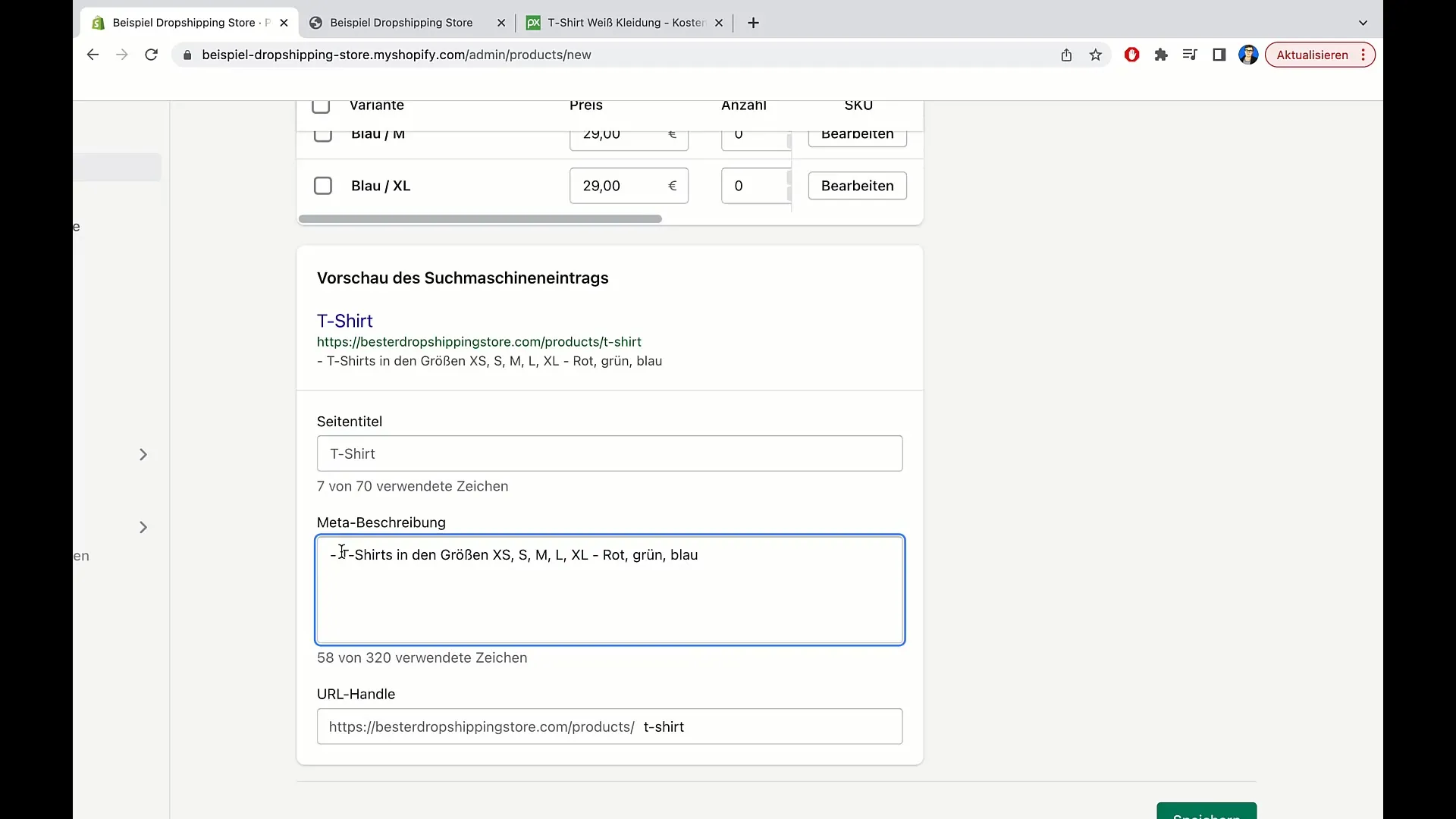Go back to previous page
This screenshot has height=819, width=1456.
[x=93, y=55]
